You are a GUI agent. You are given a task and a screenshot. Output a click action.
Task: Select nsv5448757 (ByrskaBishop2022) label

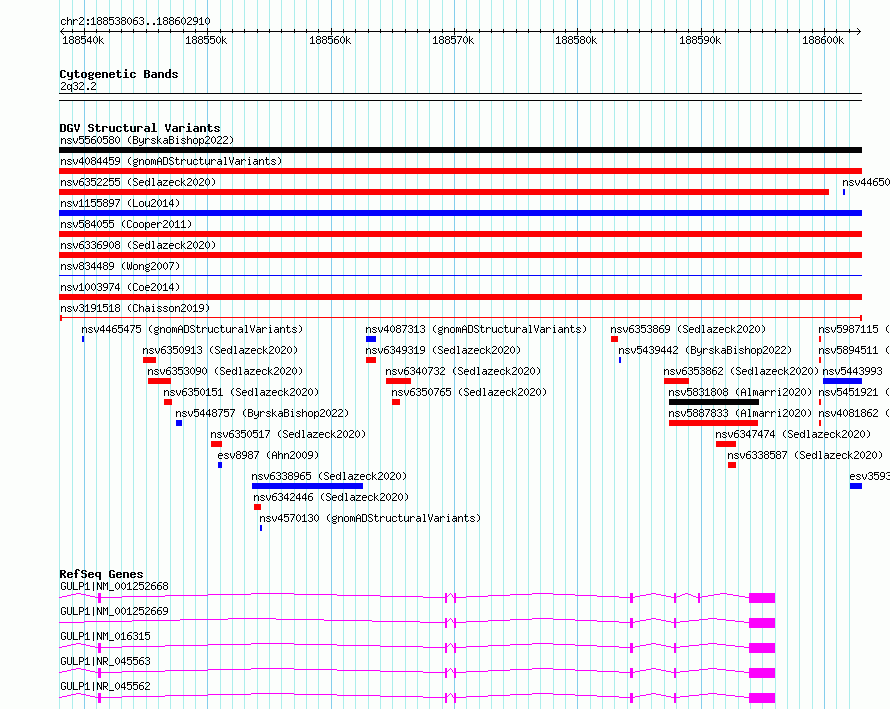click(262, 413)
